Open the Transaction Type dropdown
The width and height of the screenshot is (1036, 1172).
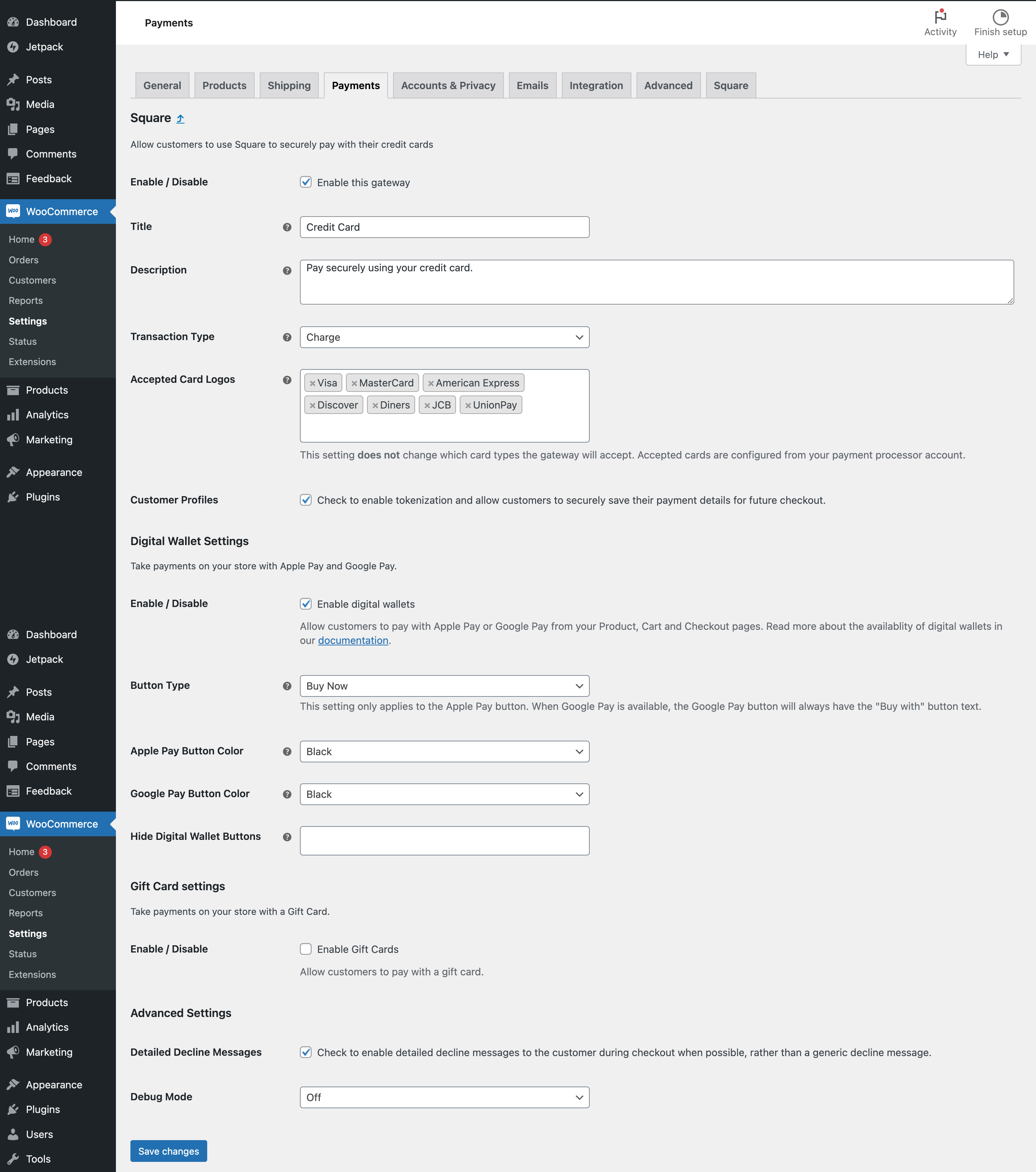click(x=444, y=337)
